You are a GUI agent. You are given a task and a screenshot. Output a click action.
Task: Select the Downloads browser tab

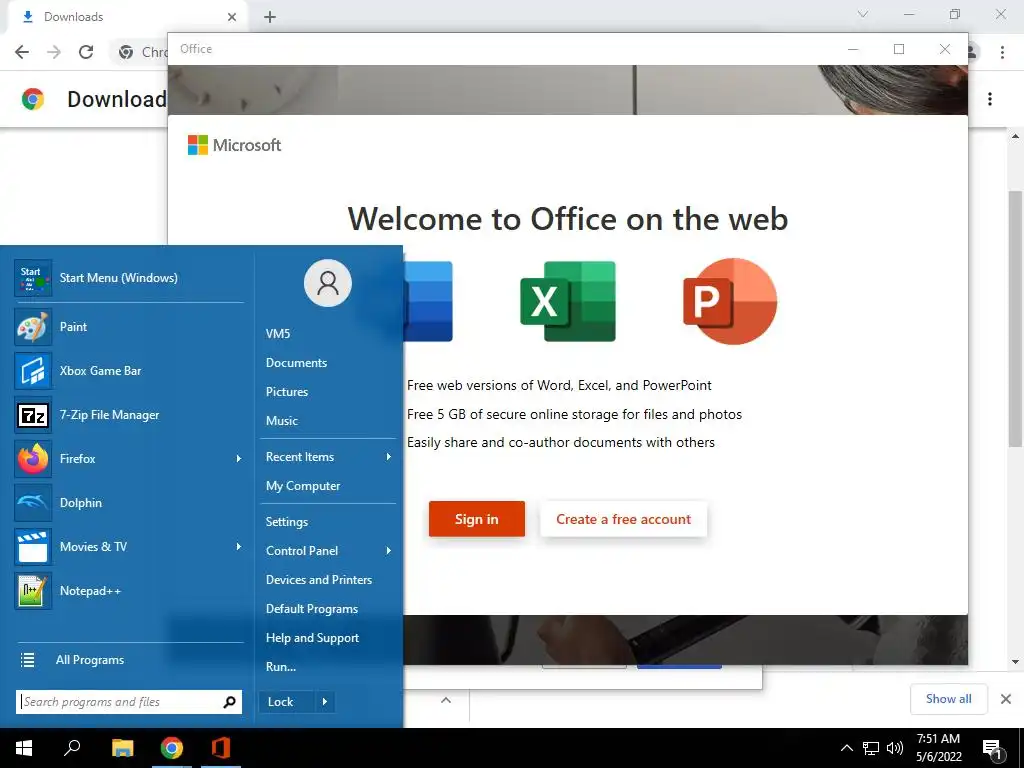tap(127, 17)
